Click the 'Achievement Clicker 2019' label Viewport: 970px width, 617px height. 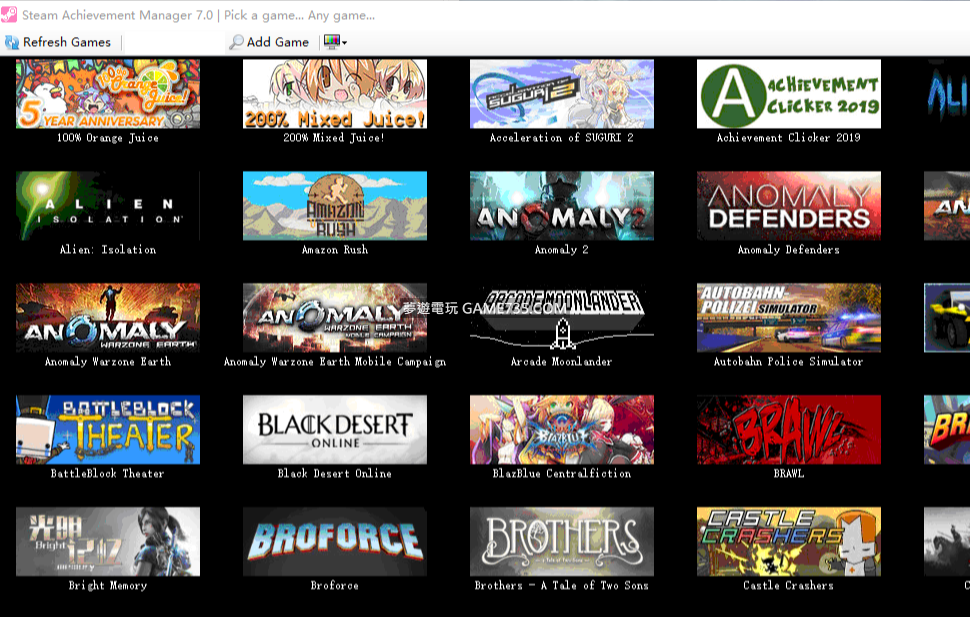point(789,138)
